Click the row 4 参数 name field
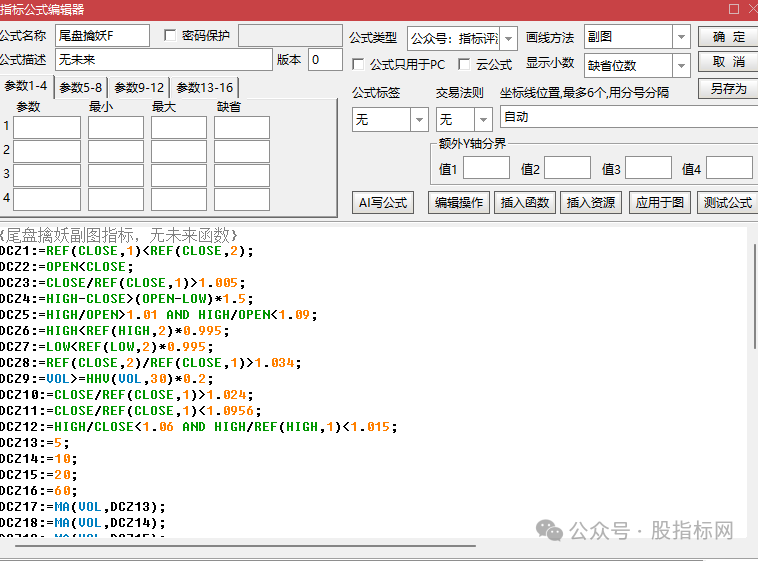 click(47, 200)
